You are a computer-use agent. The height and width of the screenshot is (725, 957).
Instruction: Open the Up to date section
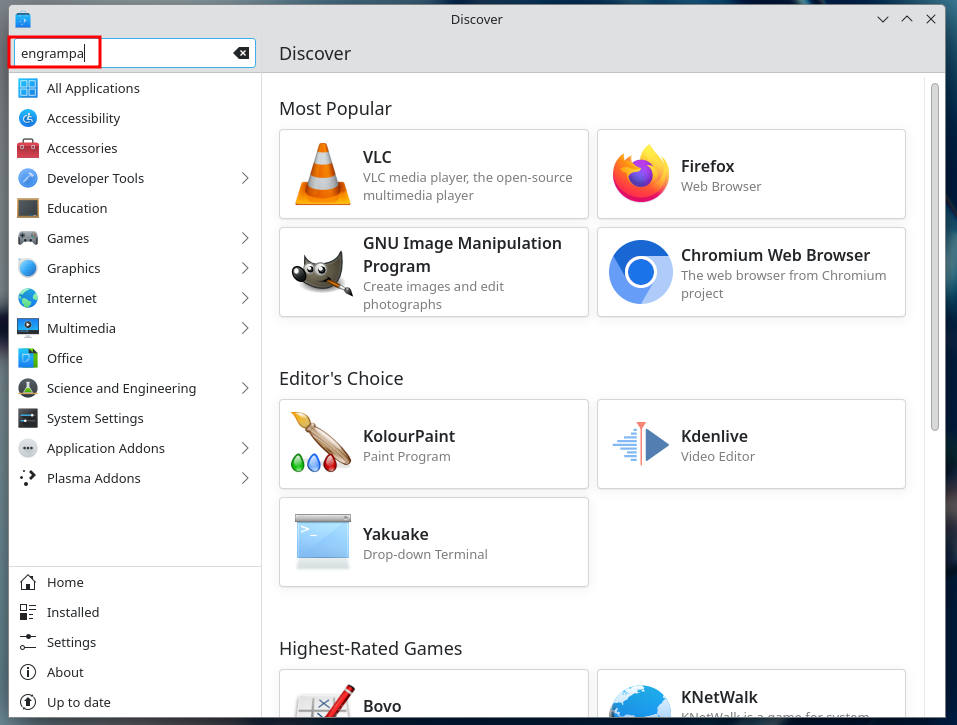click(78, 702)
